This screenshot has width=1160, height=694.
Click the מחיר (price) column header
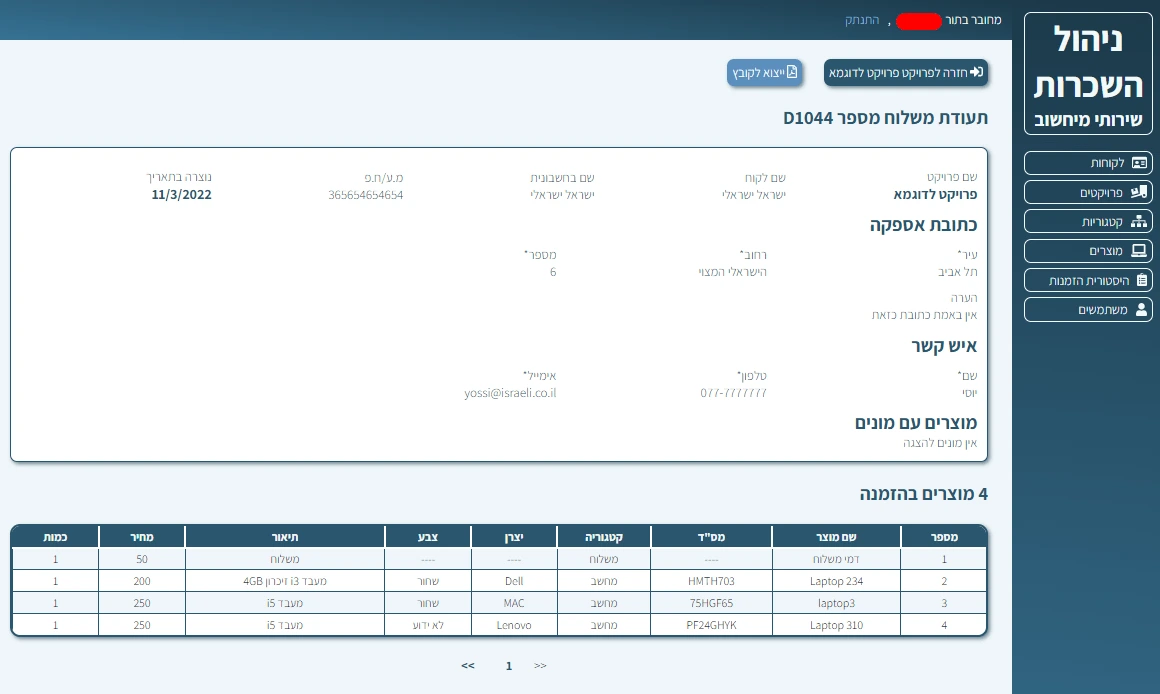142,537
